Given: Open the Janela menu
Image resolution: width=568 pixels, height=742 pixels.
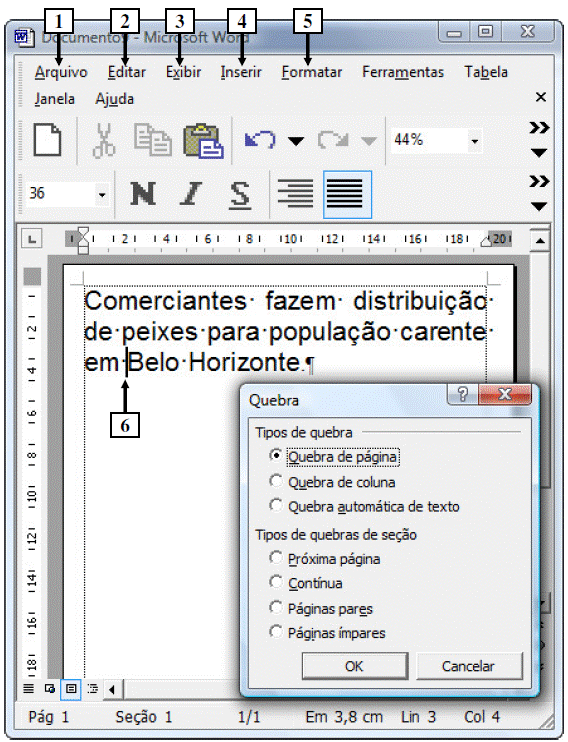Looking at the screenshot, I should (x=54, y=99).
